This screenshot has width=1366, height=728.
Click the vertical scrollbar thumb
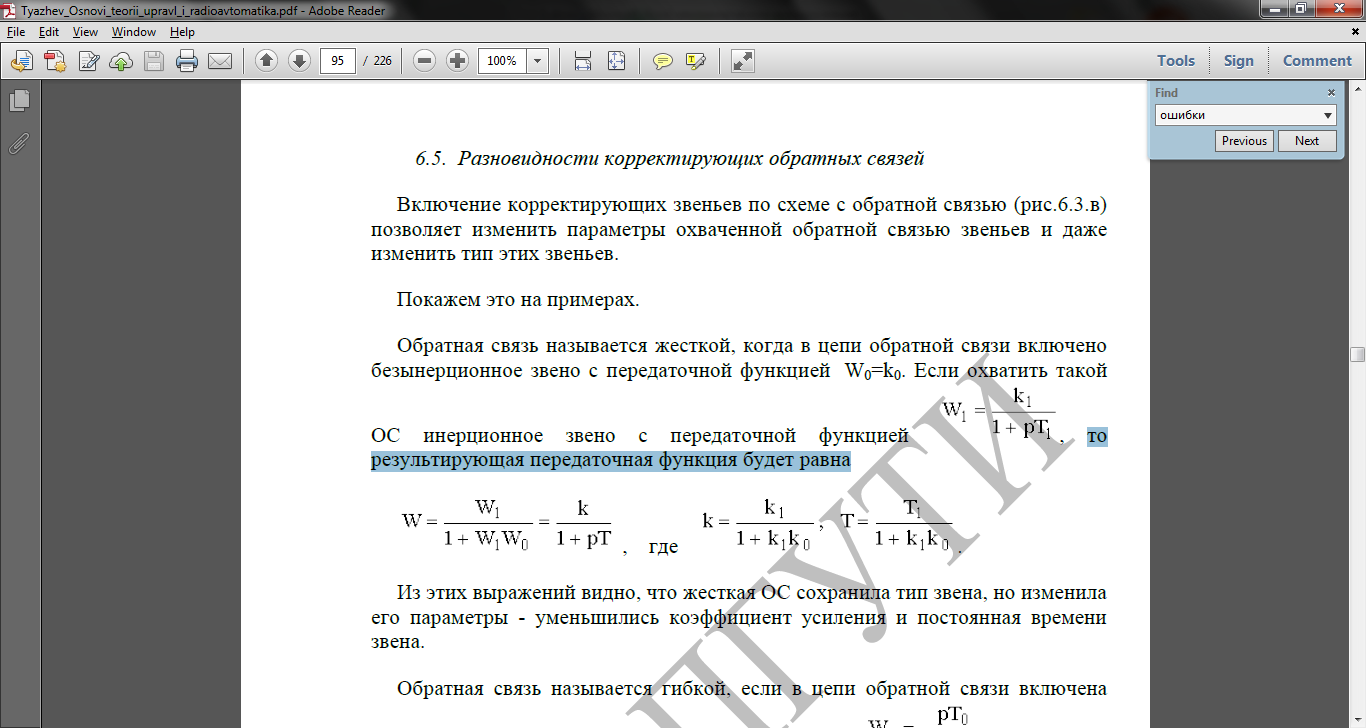pos(1357,355)
